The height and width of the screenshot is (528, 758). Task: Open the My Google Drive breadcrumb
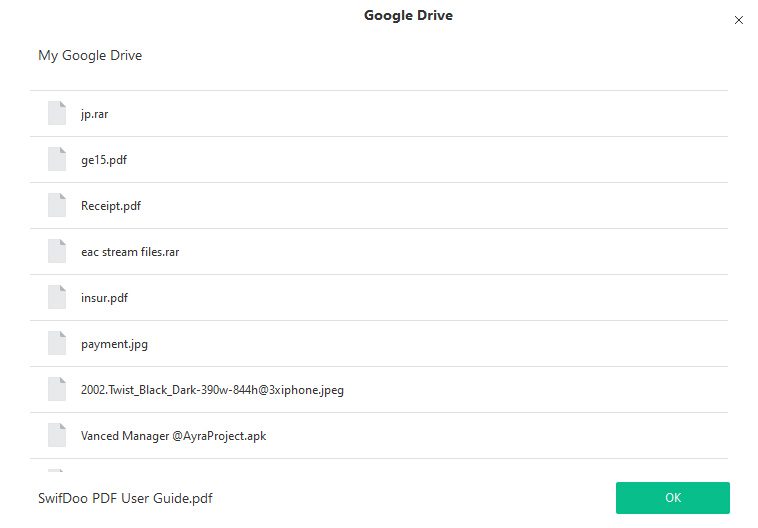(90, 55)
